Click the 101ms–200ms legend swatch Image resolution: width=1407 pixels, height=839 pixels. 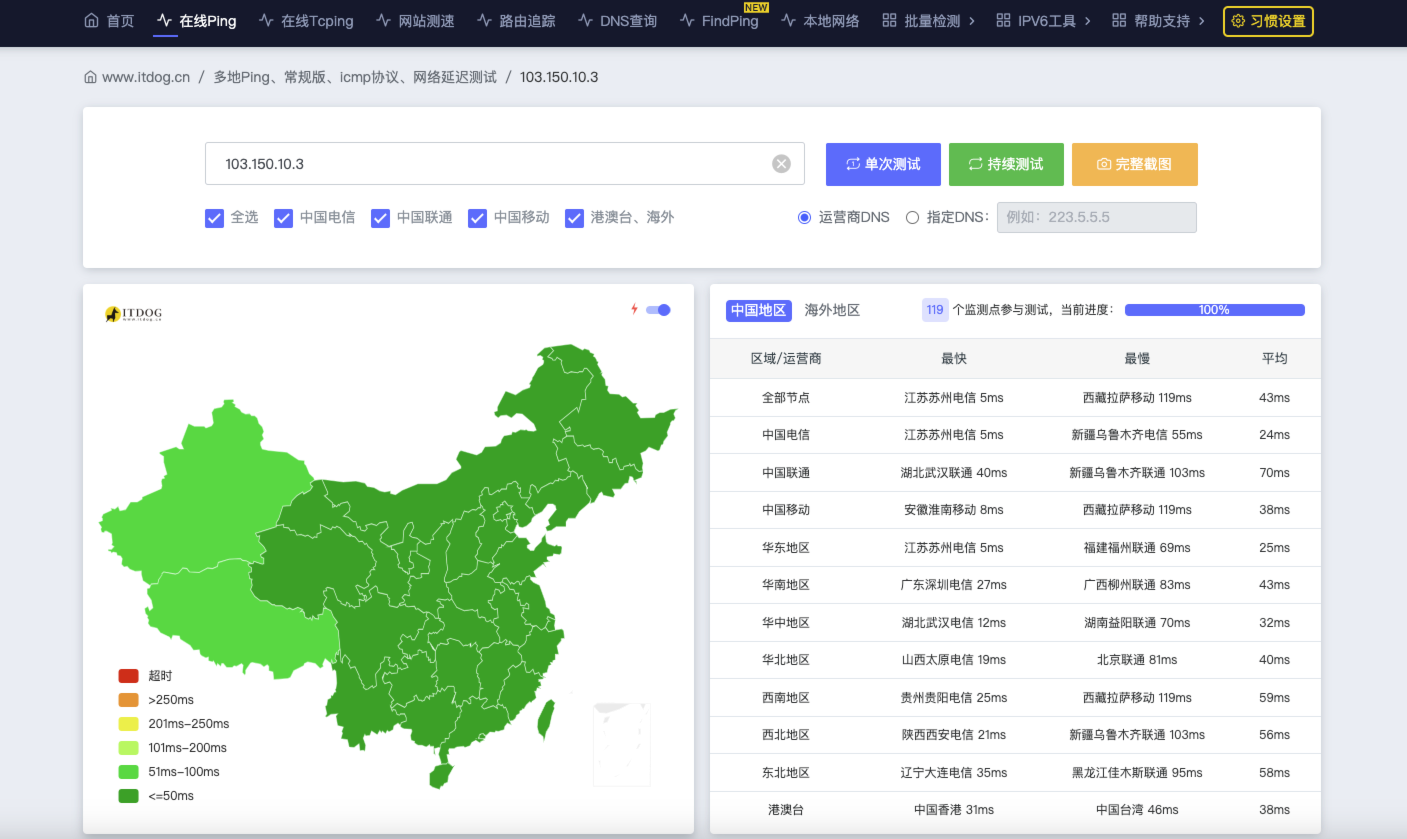tap(128, 748)
